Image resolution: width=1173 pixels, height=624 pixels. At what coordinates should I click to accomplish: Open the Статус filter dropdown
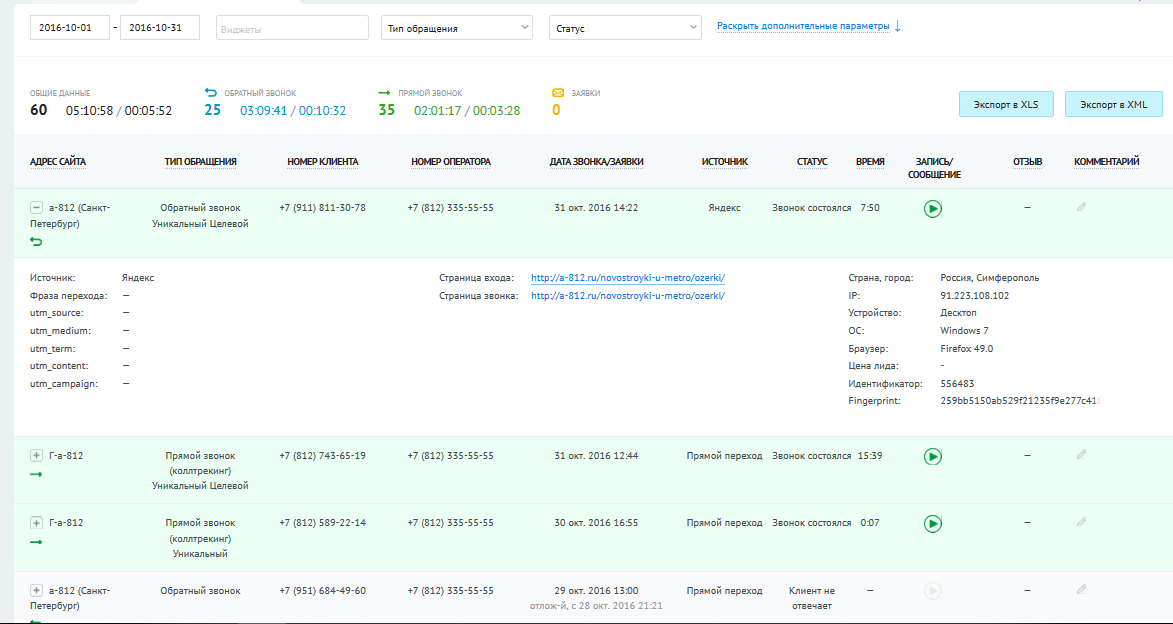click(625, 29)
